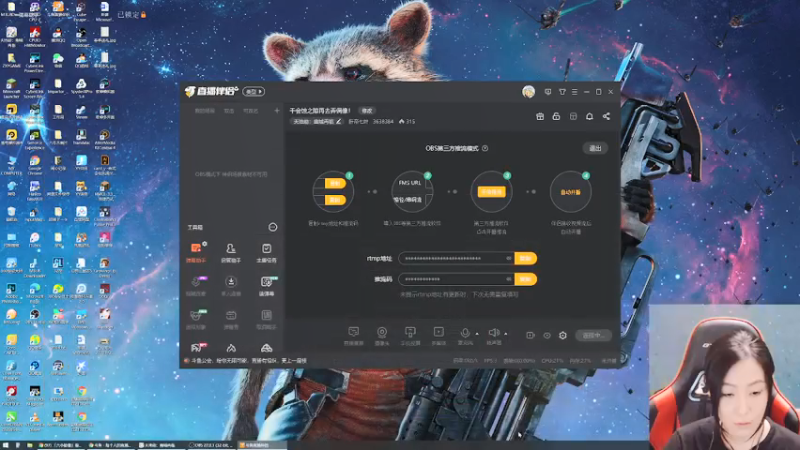Viewport: 800px width, 450px height.
Task: Open the guild announcement in the status bar
Action: point(246,361)
